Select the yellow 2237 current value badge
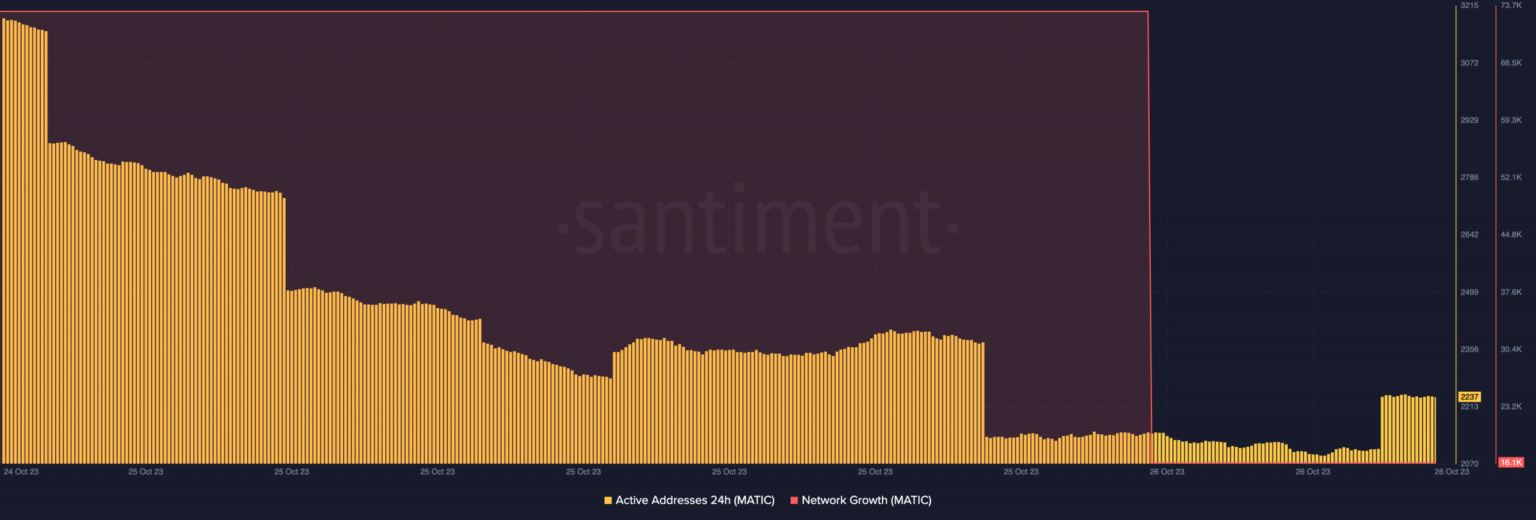Image resolution: width=1536 pixels, height=520 pixels. [1469, 396]
